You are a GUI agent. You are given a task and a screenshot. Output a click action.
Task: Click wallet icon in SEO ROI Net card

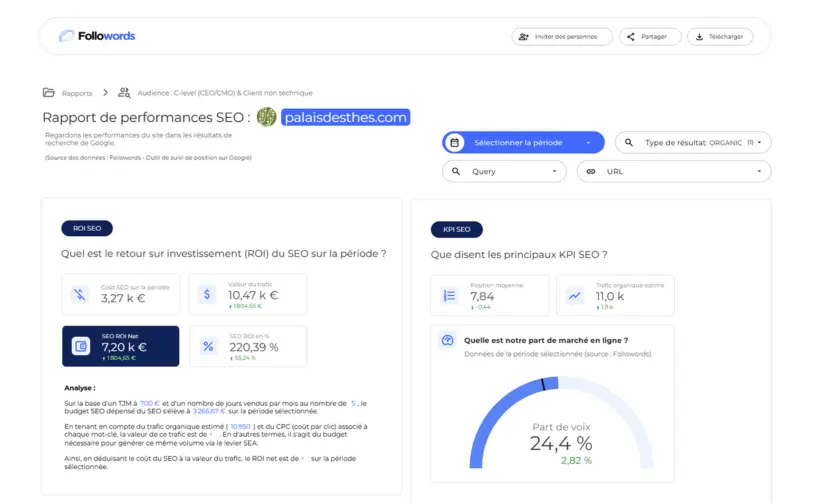[81, 346]
